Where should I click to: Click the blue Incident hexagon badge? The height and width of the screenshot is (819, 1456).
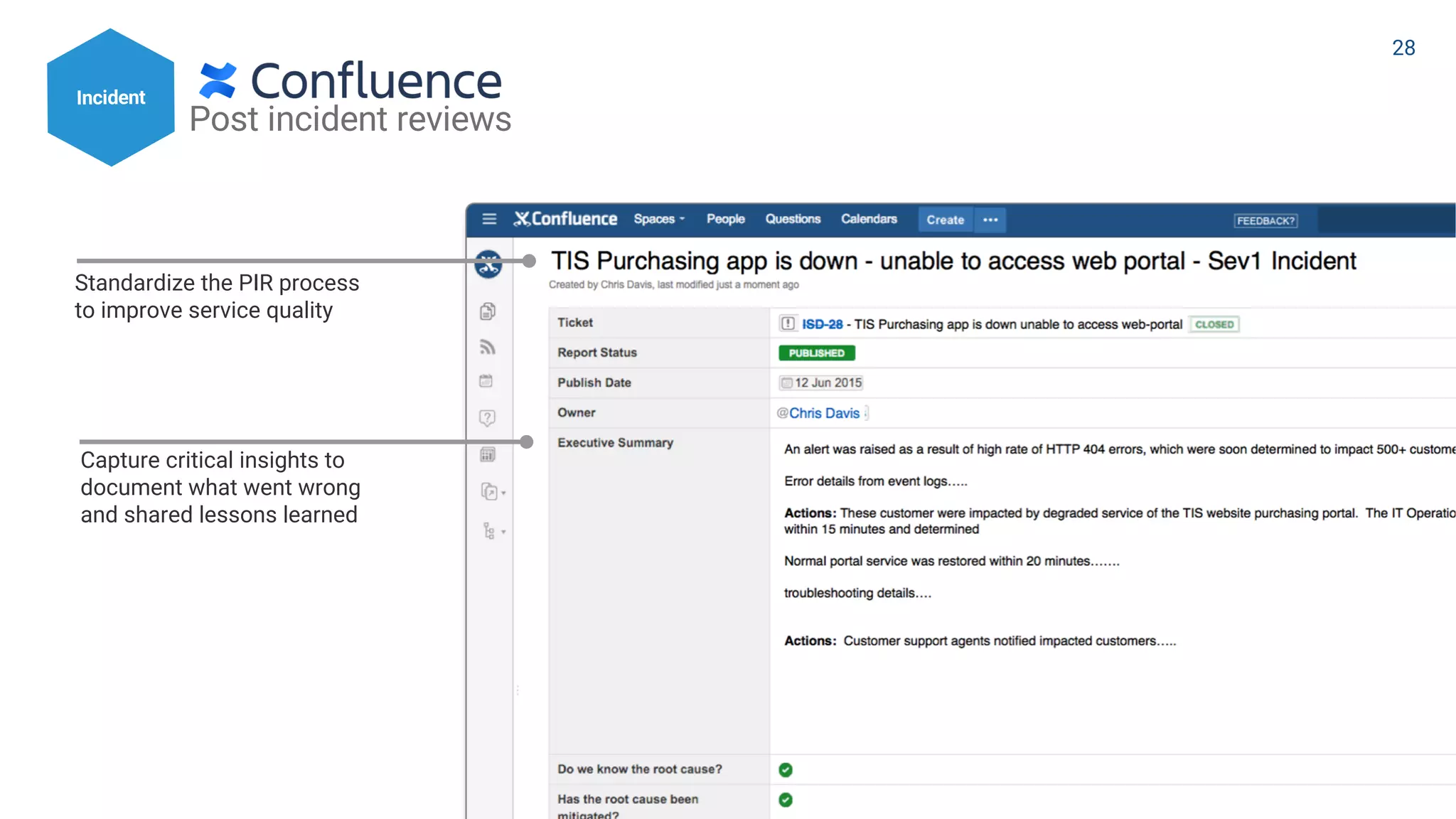point(111,97)
